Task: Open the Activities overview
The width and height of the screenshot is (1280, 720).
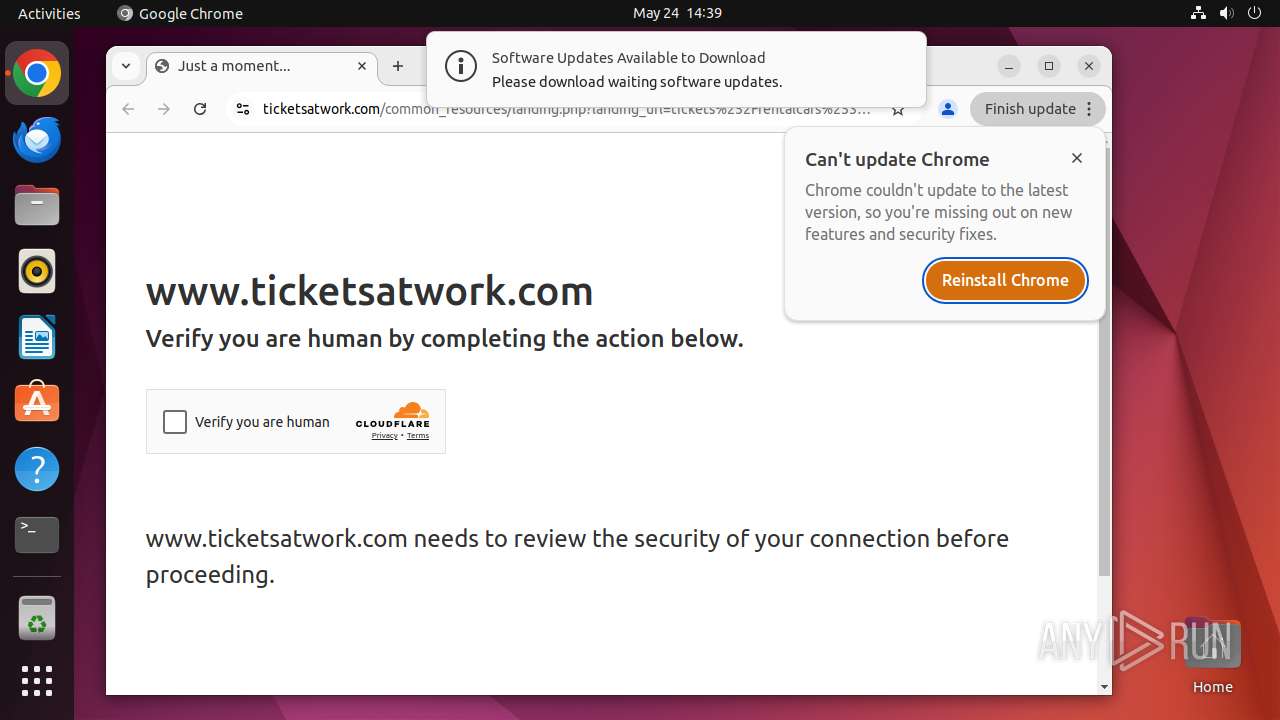Action: pos(49,13)
